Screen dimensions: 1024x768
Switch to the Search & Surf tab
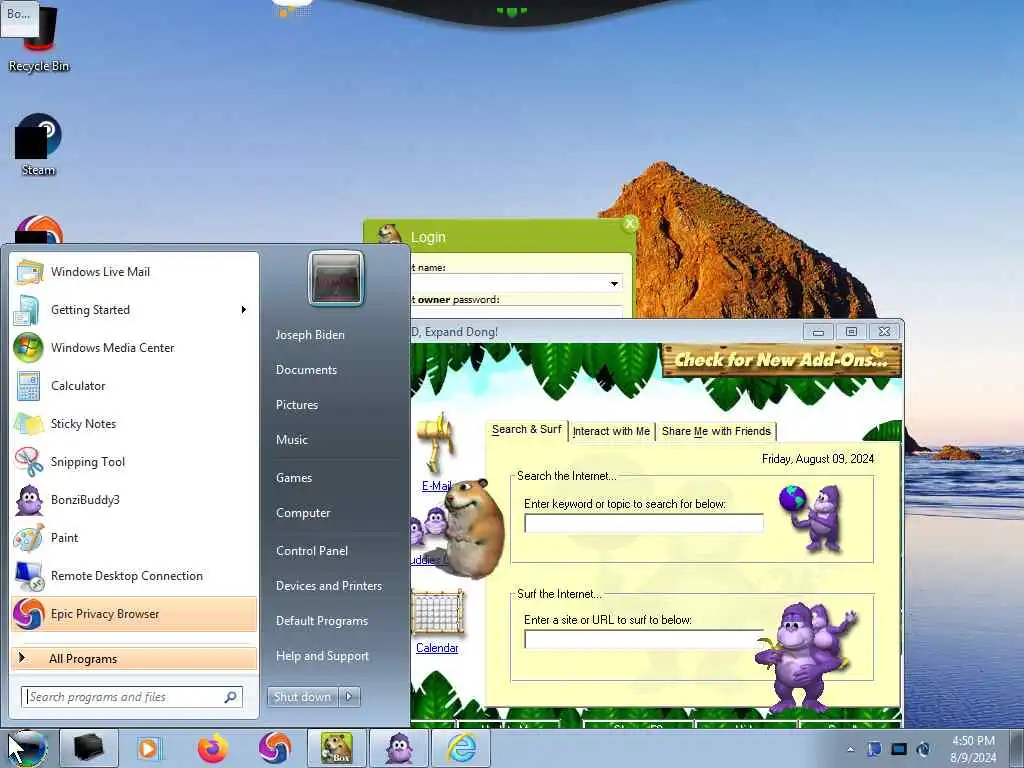(x=526, y=430)
